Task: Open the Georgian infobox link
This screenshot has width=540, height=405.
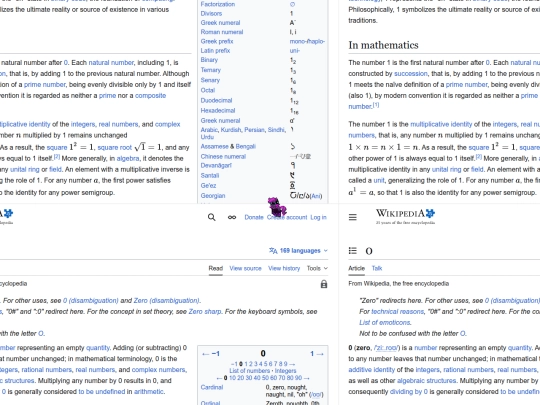Action: [213, 196]
